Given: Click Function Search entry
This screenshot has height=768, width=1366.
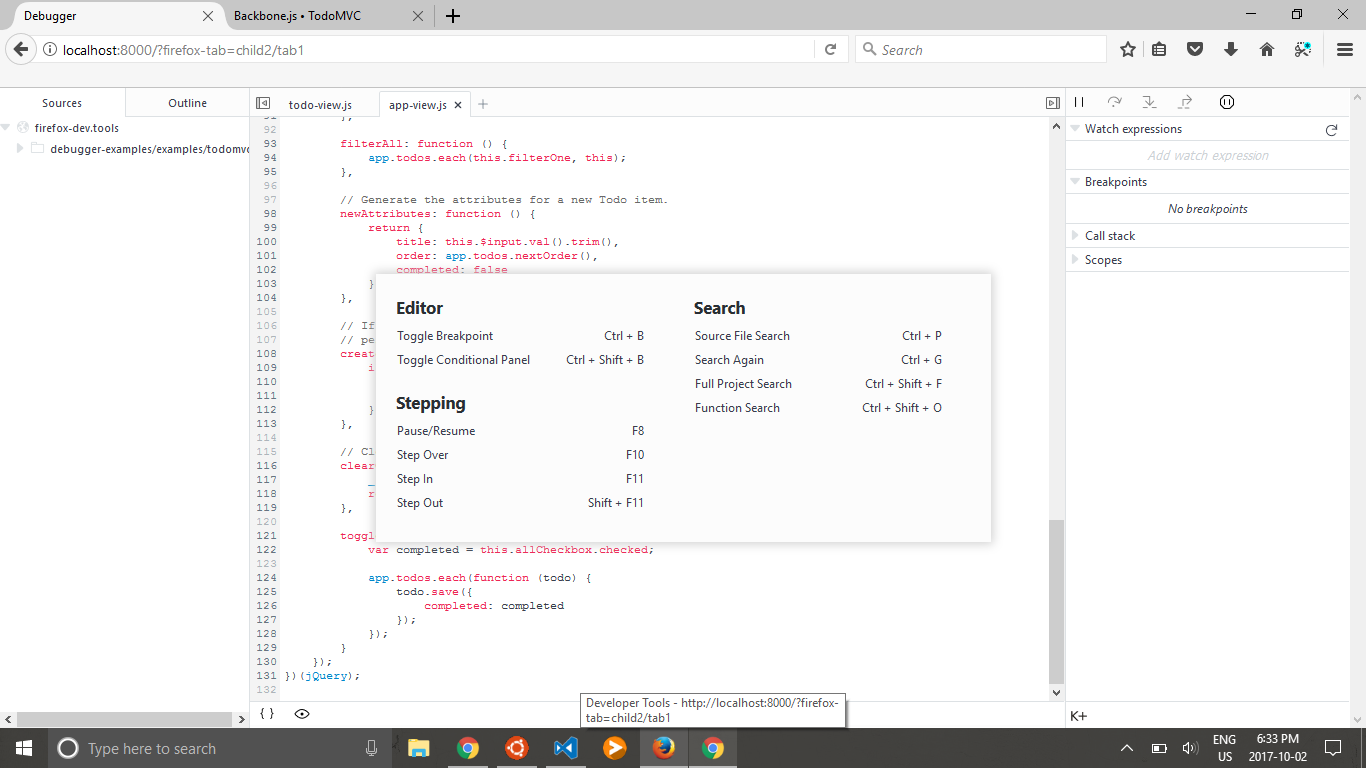Looking at the screenshot, I should click(x=818, y=408).
